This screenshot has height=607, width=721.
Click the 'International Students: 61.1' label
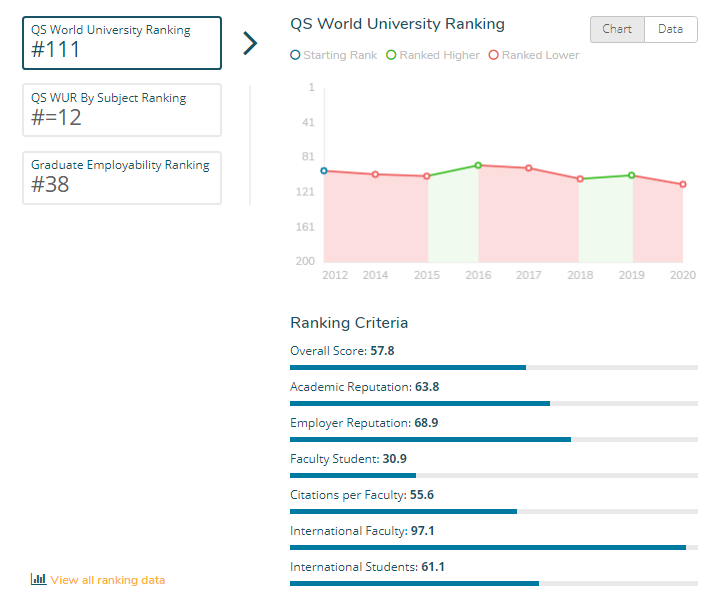click(x=367, y=567)
